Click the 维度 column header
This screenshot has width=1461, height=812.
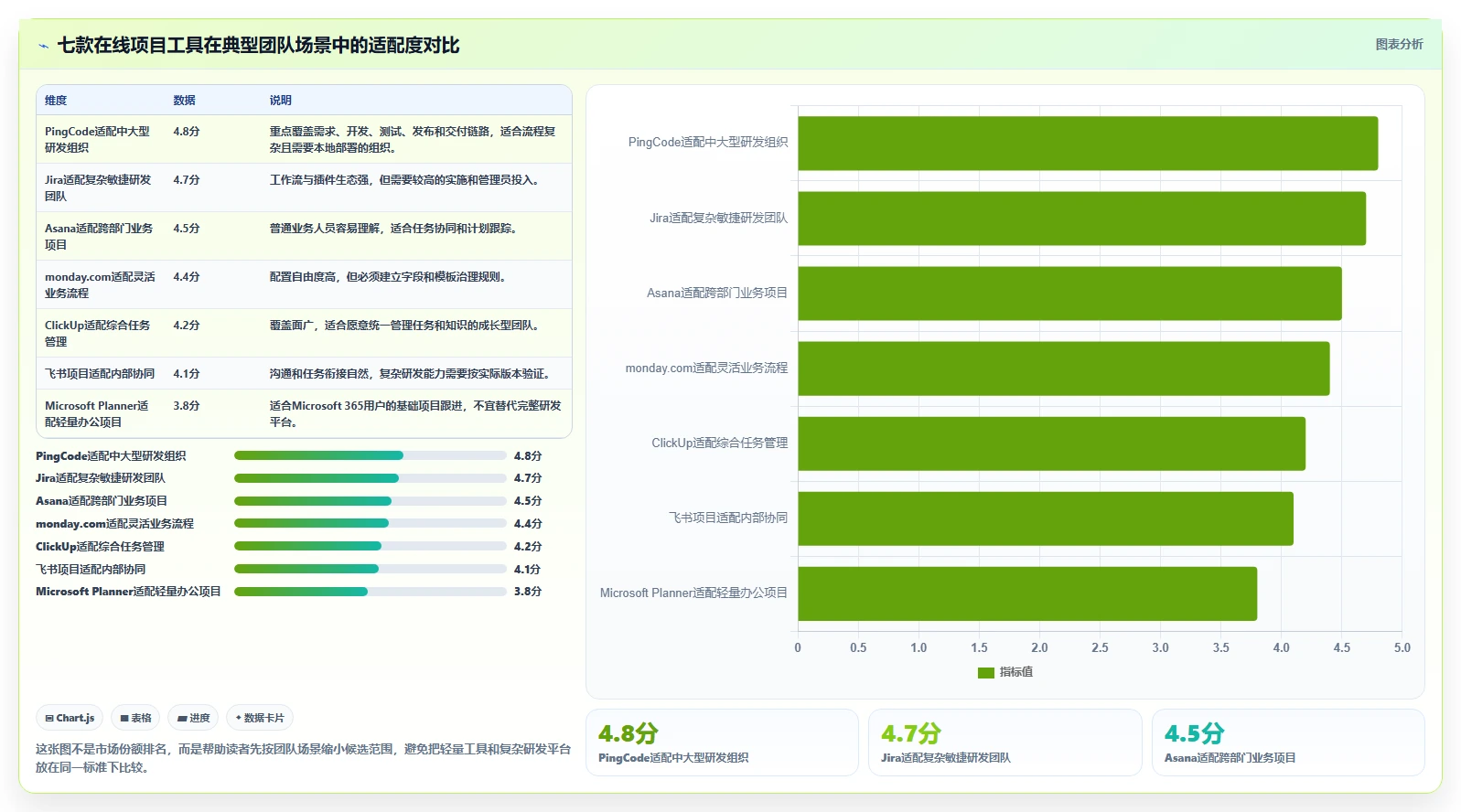pos(56,101)
